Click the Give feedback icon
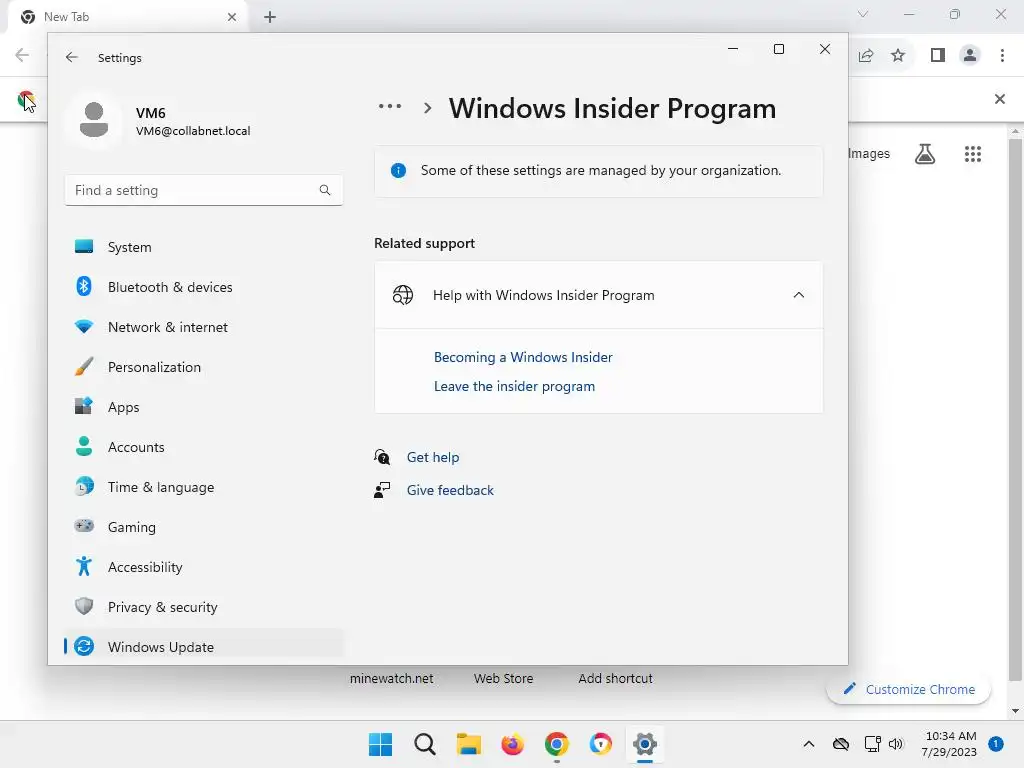 [382, 490]
